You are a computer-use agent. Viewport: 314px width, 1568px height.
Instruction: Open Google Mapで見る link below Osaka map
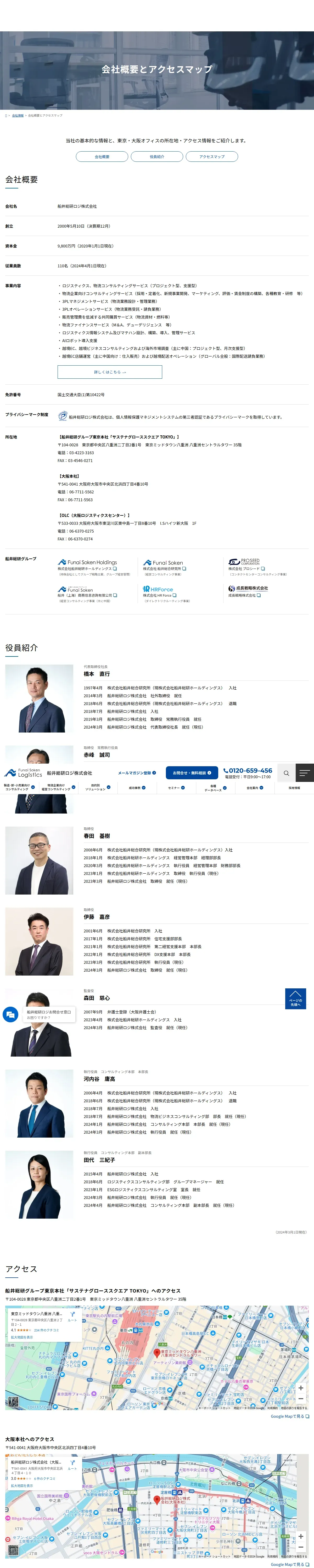[290, 1564]
